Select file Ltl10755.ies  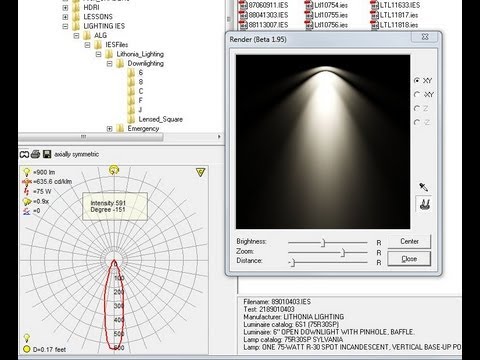pyautogui.click(x=326, y=15)
